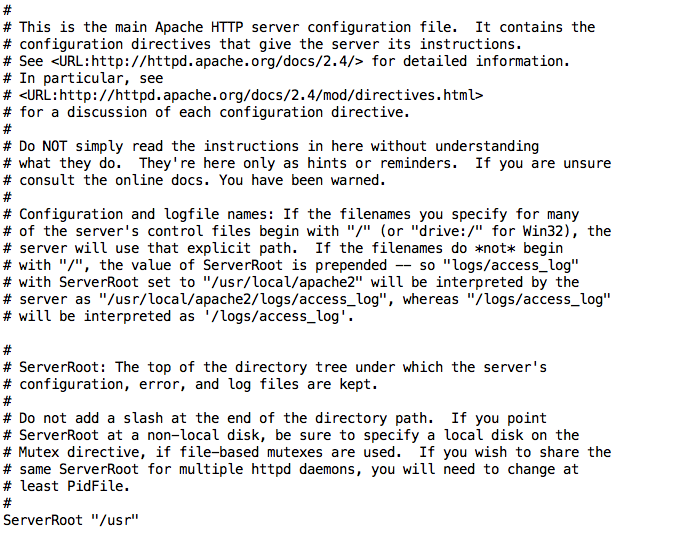Click "In particular, see" comment line
The height and width of the screenshot is (546, 673).
tap(83, 78)
